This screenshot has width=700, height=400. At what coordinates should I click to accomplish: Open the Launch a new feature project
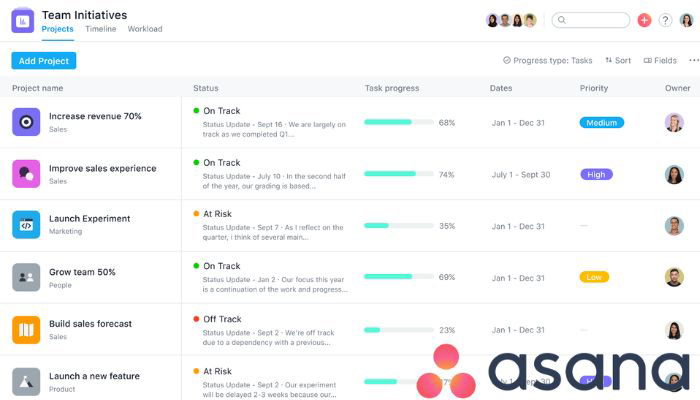[94, 376]
